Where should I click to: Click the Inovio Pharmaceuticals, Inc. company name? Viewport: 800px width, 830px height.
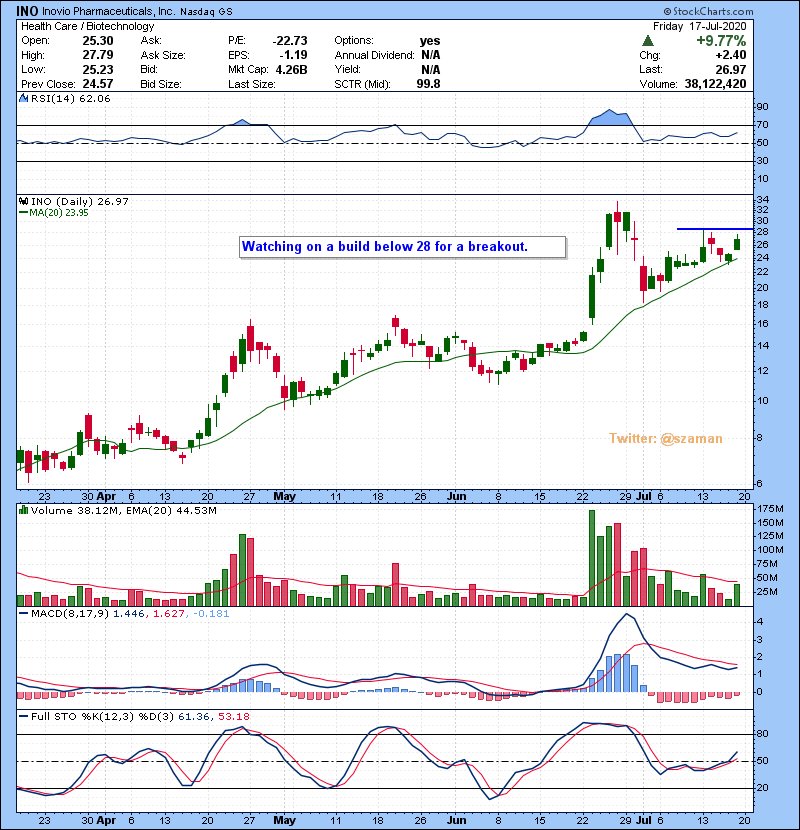click(x=109, y=11)
